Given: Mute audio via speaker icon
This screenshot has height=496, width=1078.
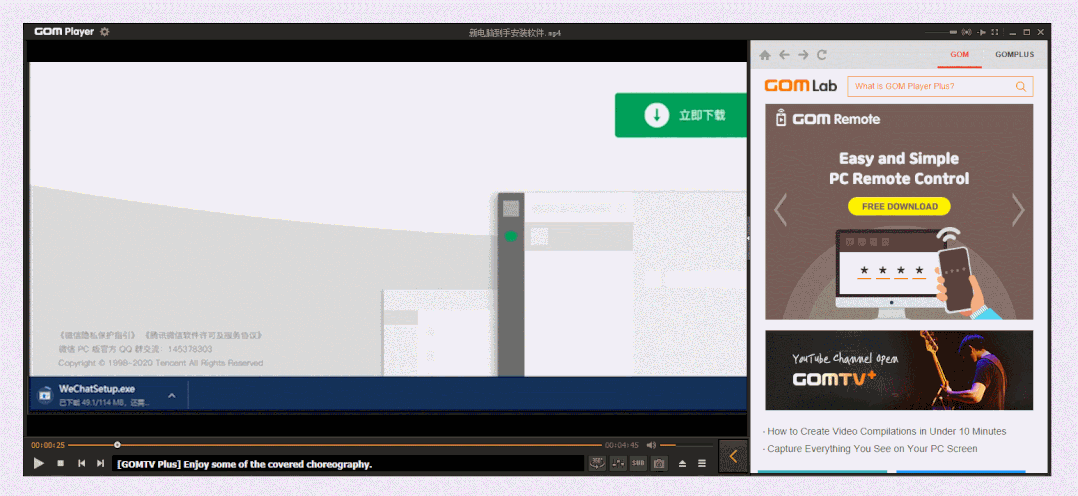Looking at the screenshot, I should click(651, 445).
